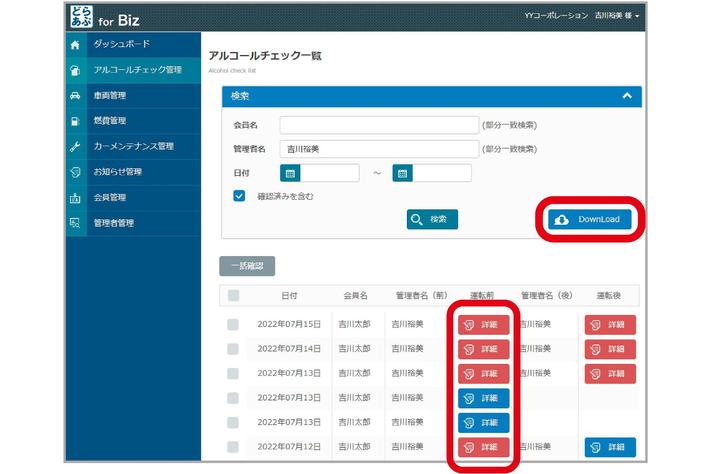Screen dimensions: 710x474
Task: Open ダッシュボード from the sidebar menu
Action: point(121,45)
